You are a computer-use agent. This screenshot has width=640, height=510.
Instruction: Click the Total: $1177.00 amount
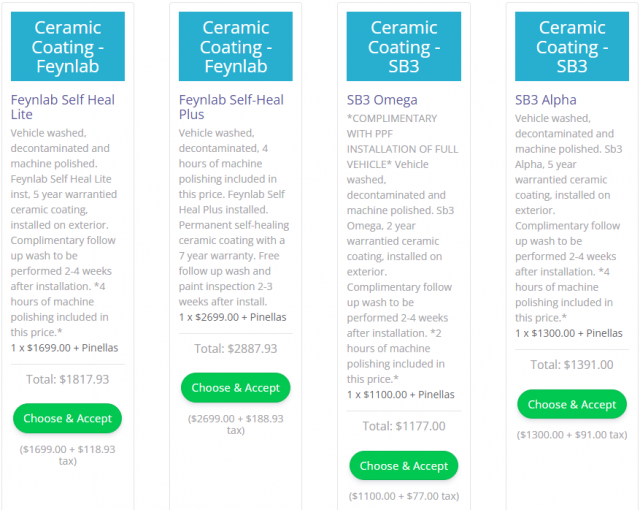(x=404, y=426)
